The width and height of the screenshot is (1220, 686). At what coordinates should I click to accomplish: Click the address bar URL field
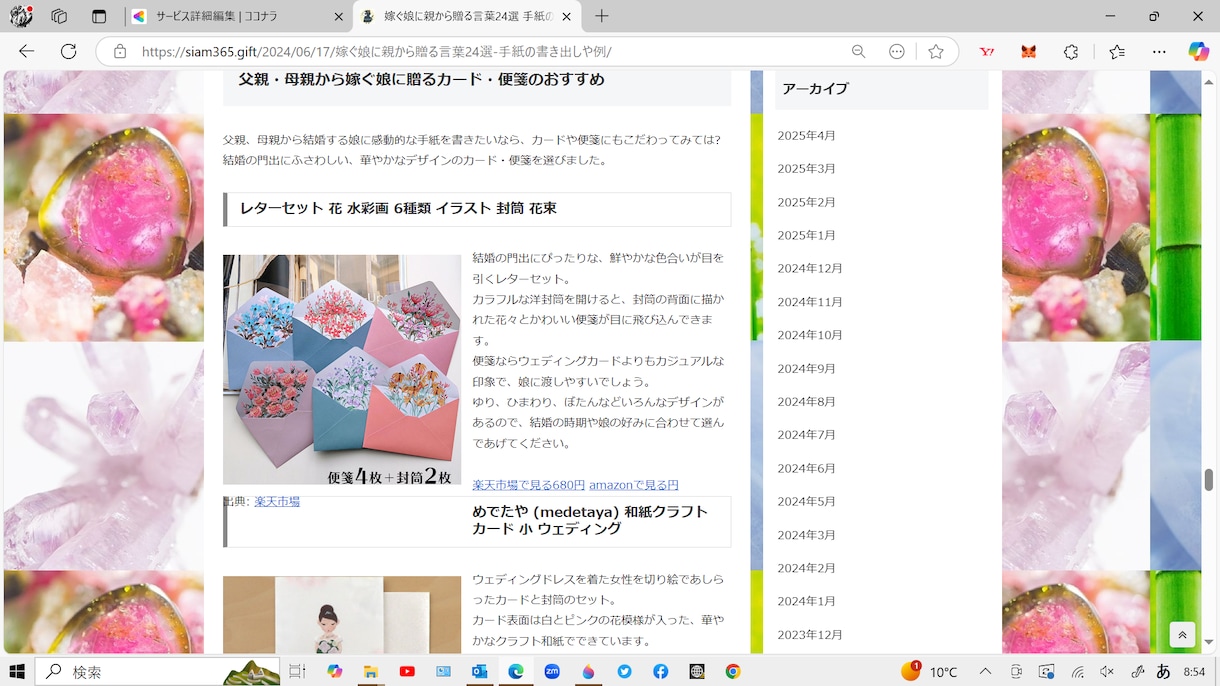click(490, 51)
